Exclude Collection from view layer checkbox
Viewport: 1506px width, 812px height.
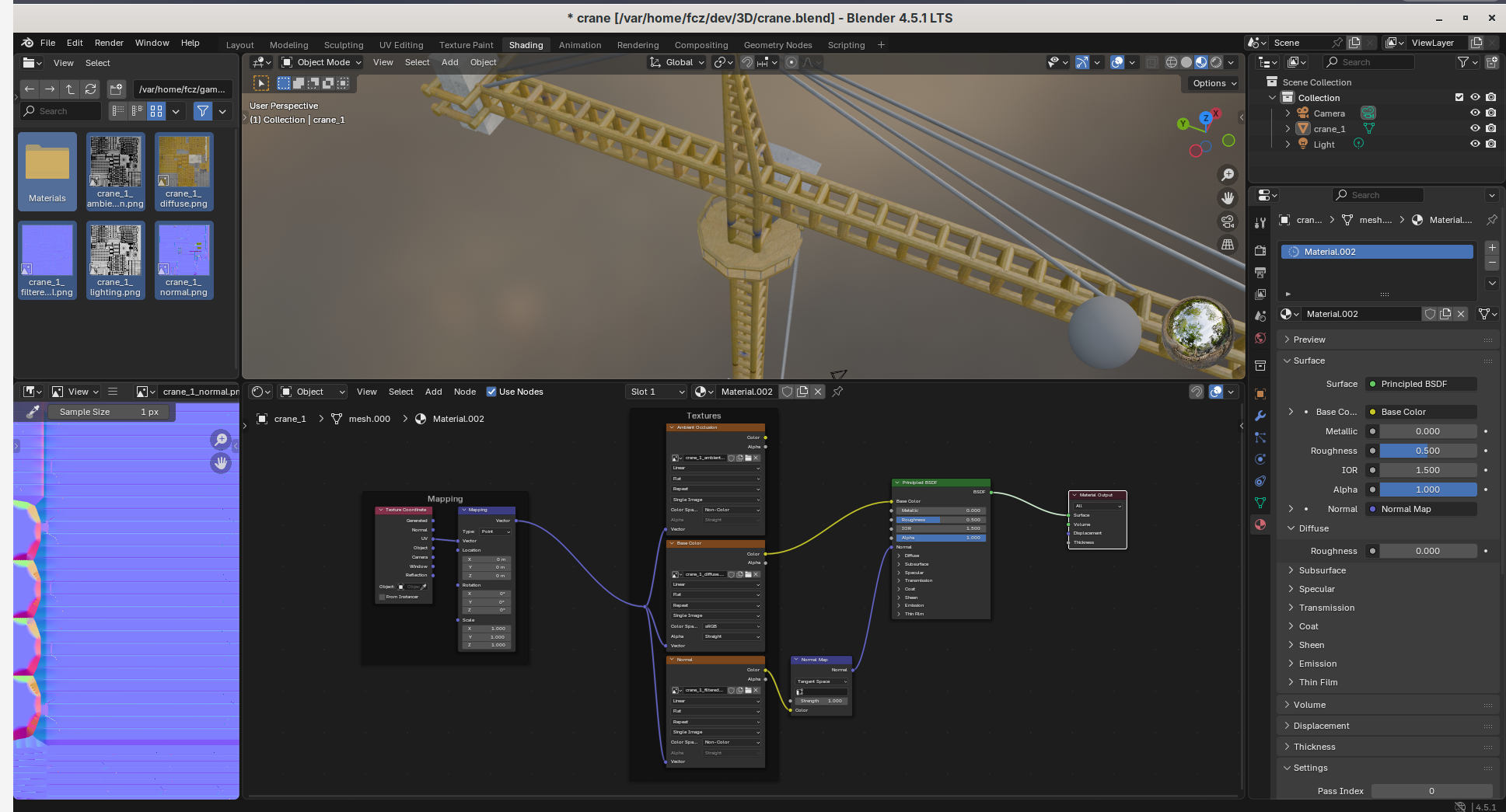point(1459,97)
